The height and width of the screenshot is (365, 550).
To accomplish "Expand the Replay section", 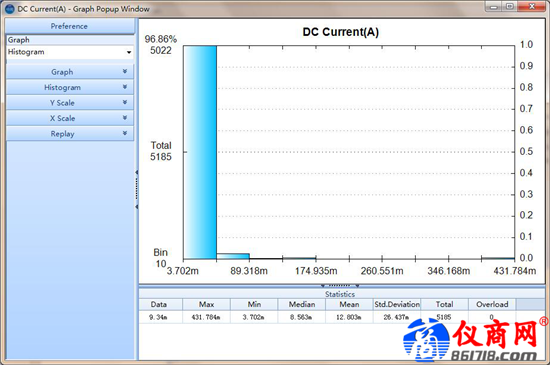I will point(69,134).
